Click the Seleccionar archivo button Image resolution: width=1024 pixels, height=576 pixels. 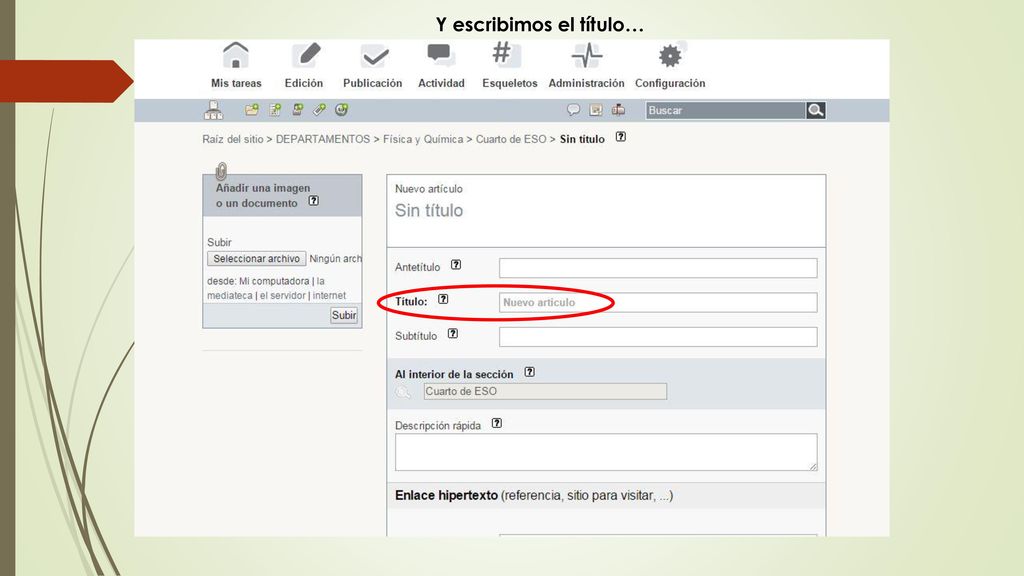point(256,259)
